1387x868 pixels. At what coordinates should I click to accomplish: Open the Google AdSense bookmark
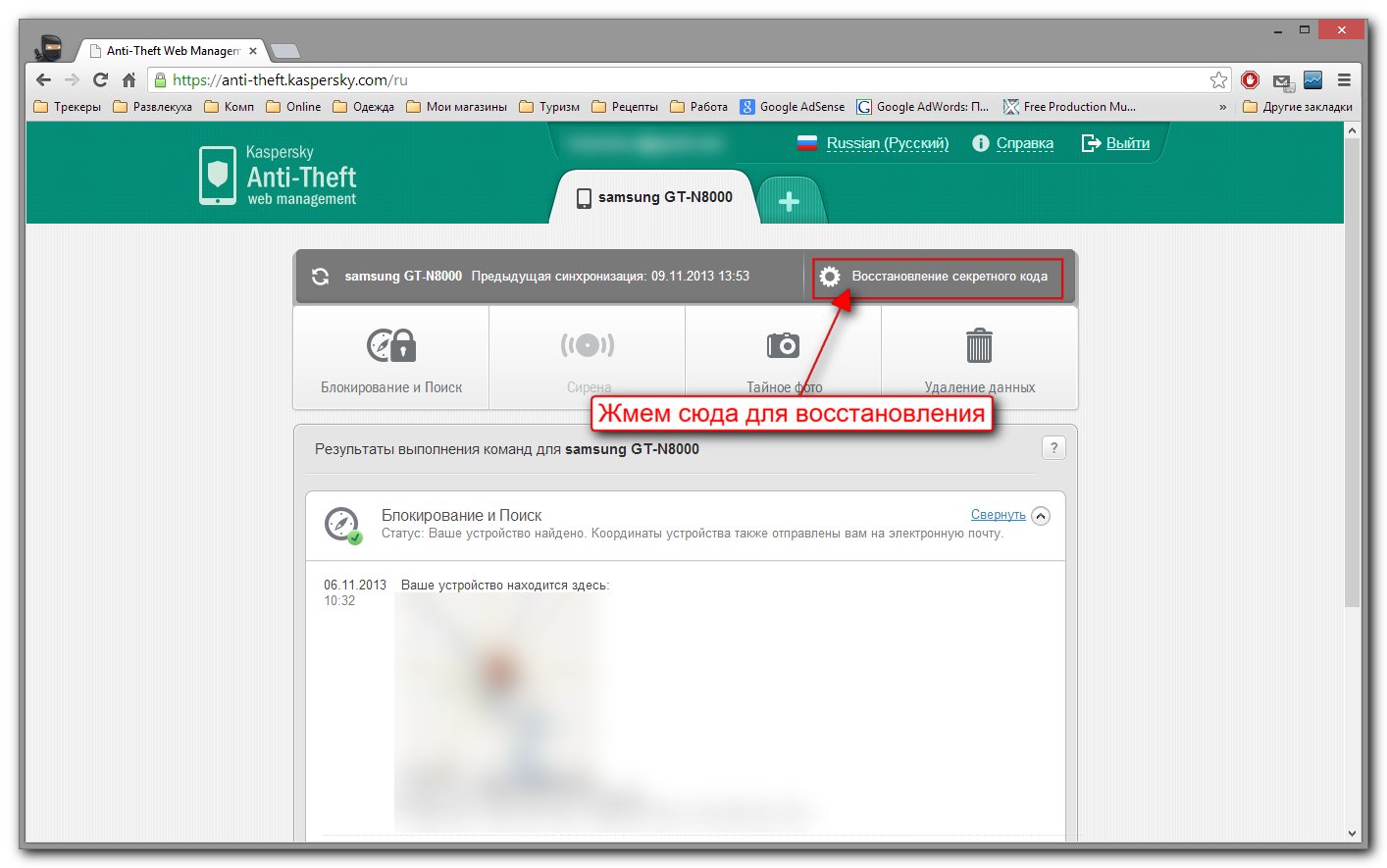pos(793,107)
